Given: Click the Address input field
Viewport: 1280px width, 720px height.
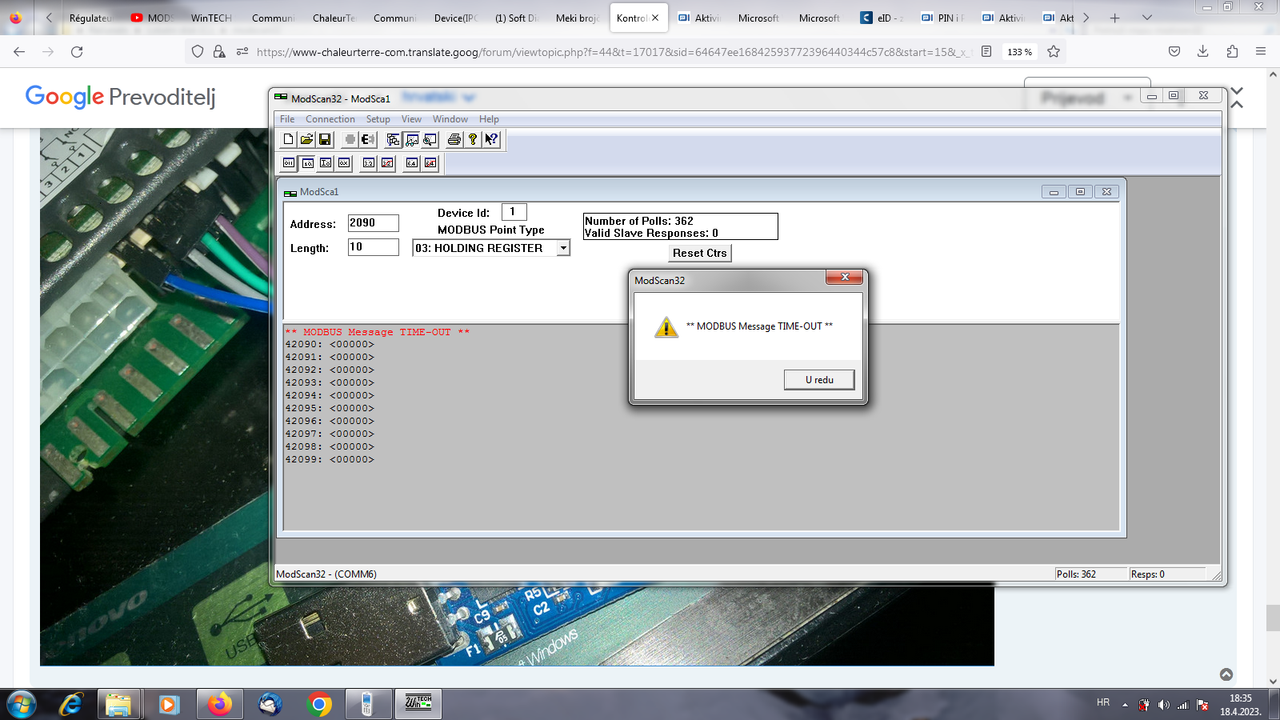Looking at the screenshot, I should [x=373, y=223].
